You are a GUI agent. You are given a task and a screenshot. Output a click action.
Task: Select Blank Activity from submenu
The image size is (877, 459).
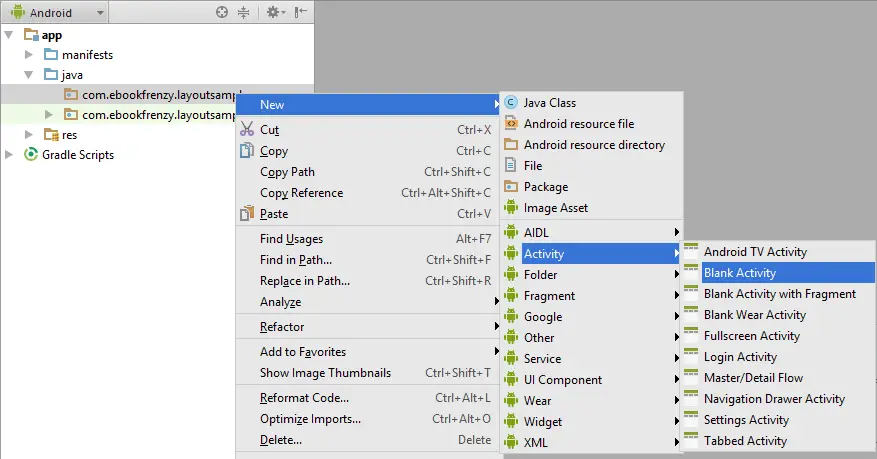(x=739, y=273)
